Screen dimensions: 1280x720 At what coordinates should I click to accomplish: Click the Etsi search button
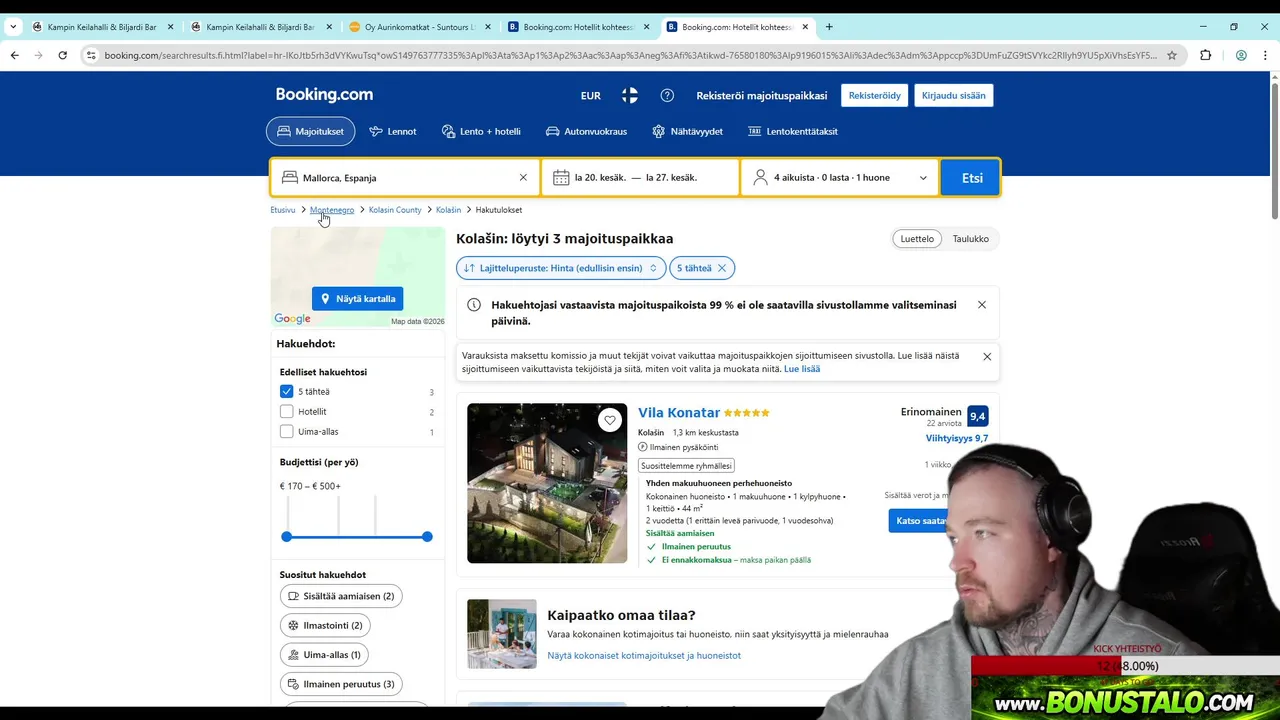(971, 178)
